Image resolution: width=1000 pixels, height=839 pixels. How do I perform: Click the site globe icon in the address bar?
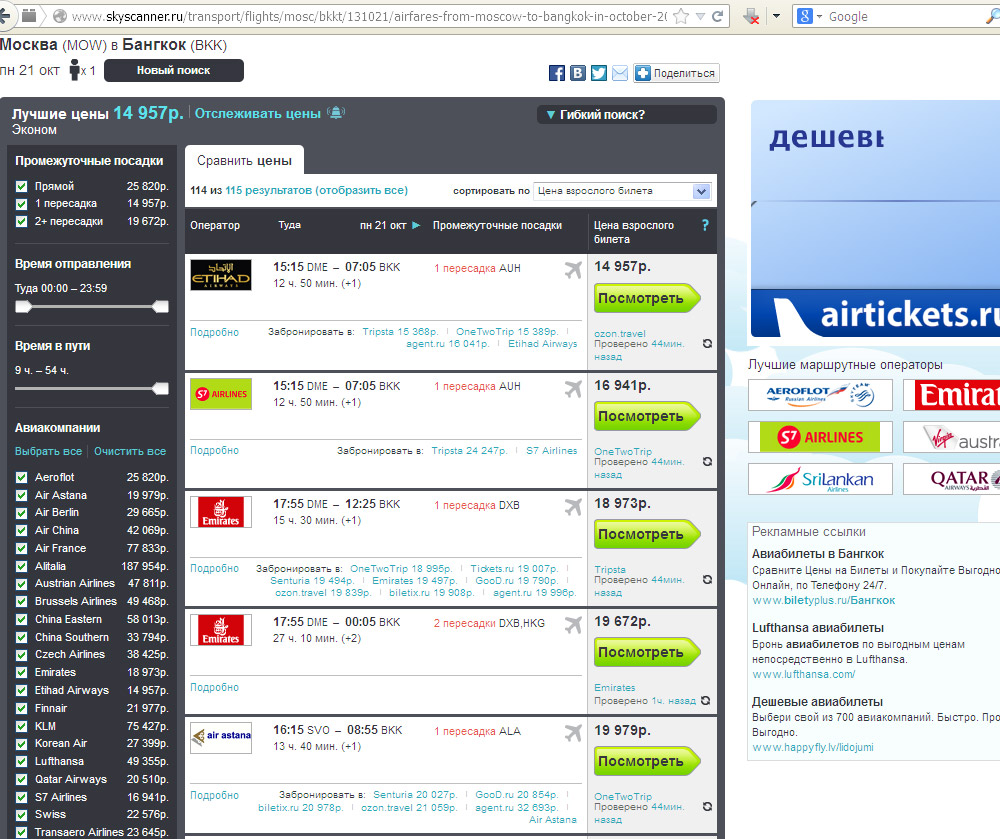tap(60, 17)
